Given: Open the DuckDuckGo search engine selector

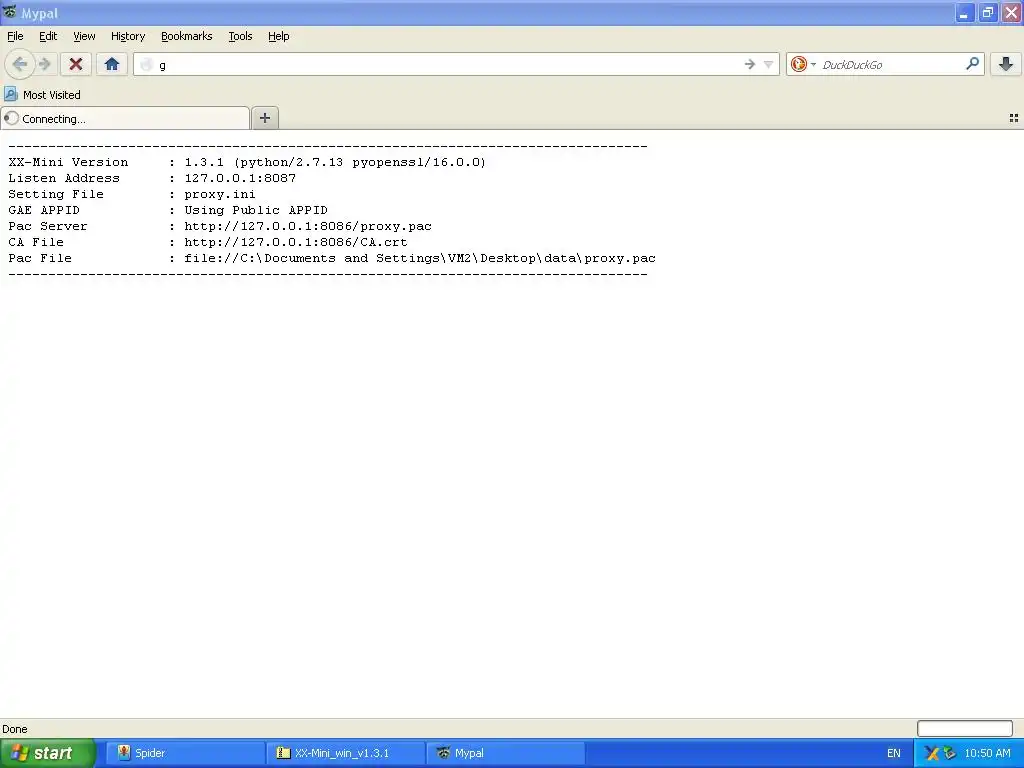Looking at the screenshot, I should point(803,64).
